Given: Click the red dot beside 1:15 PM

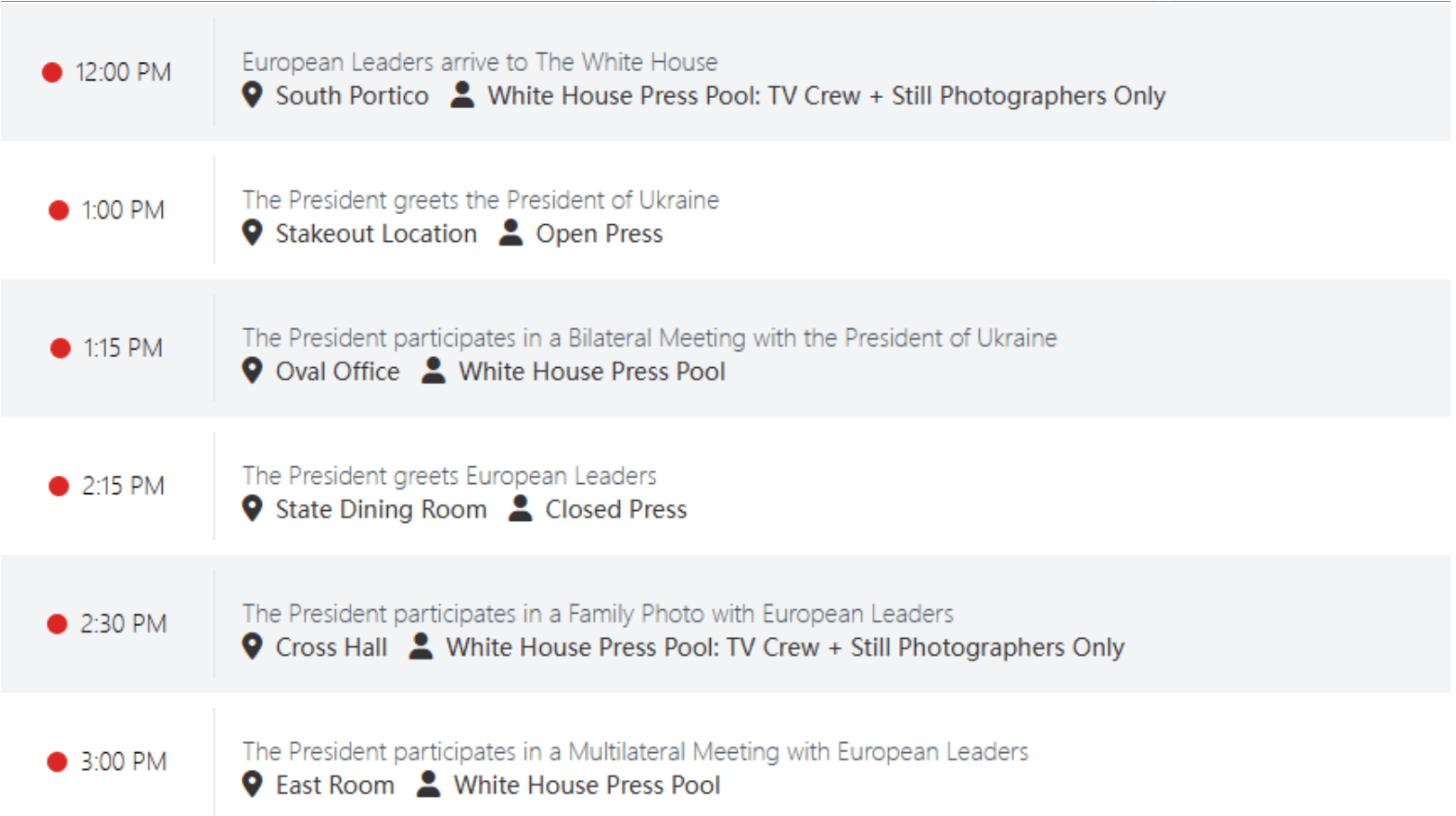Looking at the screenshot, I should coord(60,348).
